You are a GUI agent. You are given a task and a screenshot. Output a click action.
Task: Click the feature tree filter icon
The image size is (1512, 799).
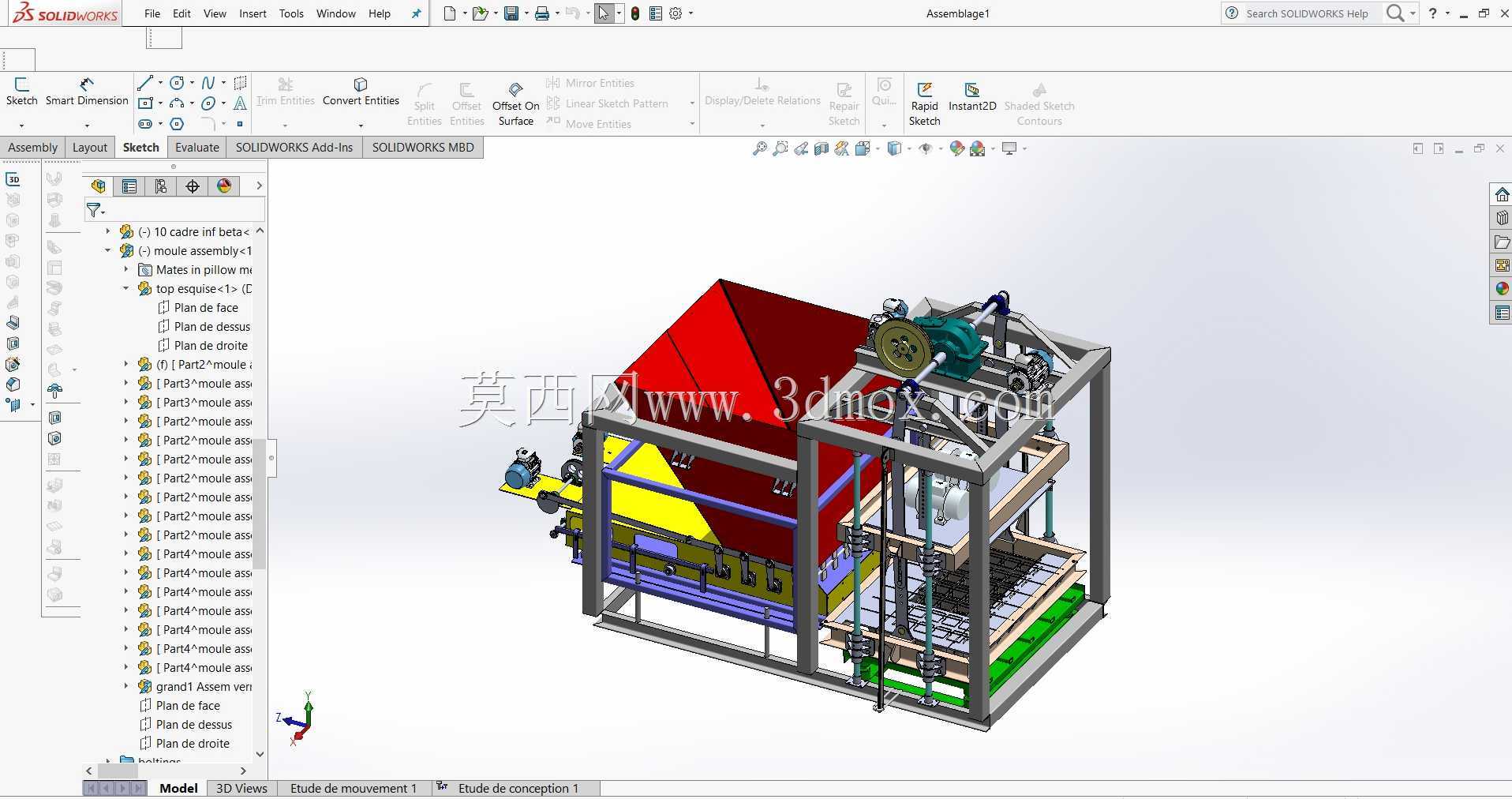click(95, 210)
